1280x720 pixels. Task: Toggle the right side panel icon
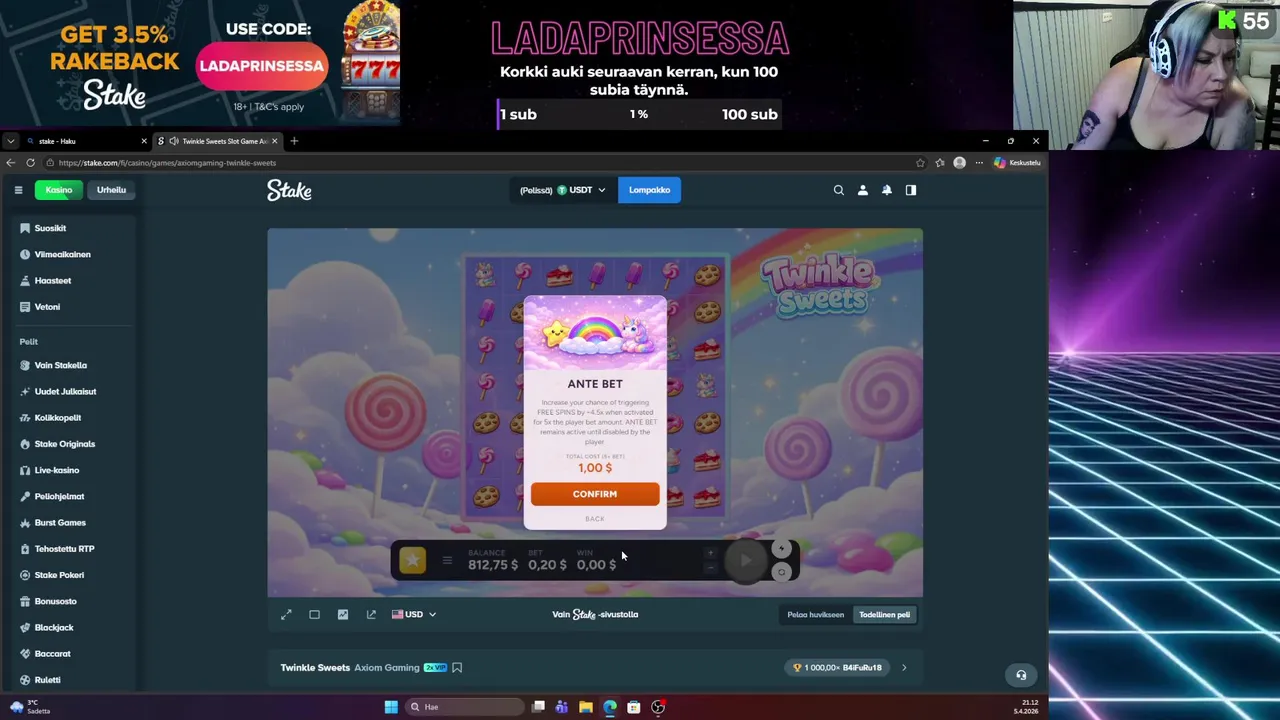click(911, 190)
